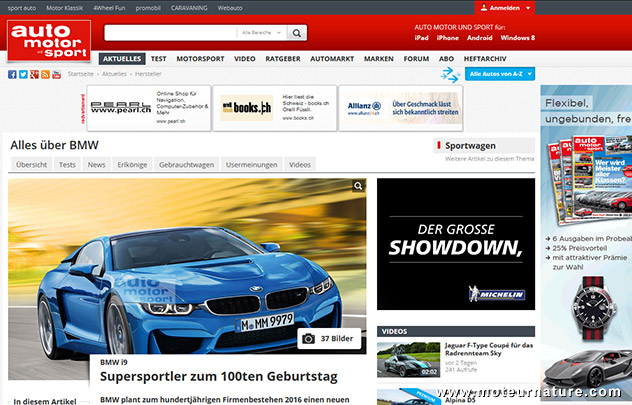Viewport: 632px width, 405px height.
Task: Open the ABO navigation item
Action: point(446,59)
